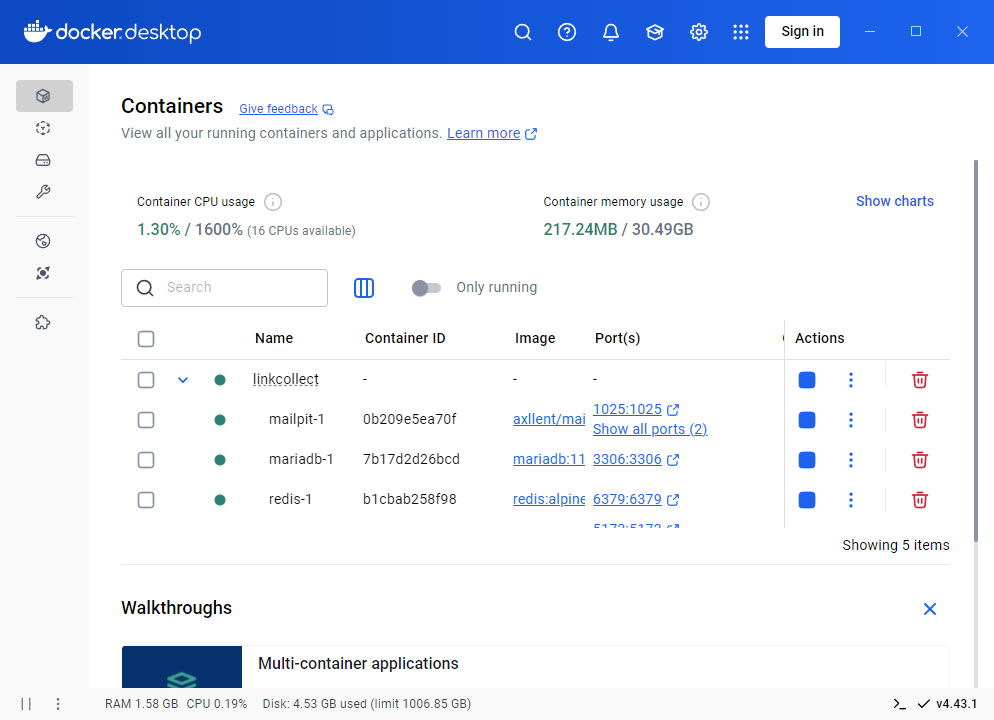The width and height of the screenshot is (994, 720).
Task: Click the linkcollect stack name
Action: pos(285,379)
